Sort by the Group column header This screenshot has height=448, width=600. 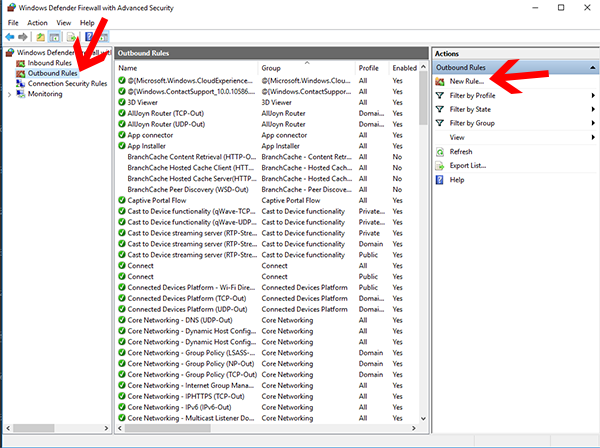tap(307, 68)
